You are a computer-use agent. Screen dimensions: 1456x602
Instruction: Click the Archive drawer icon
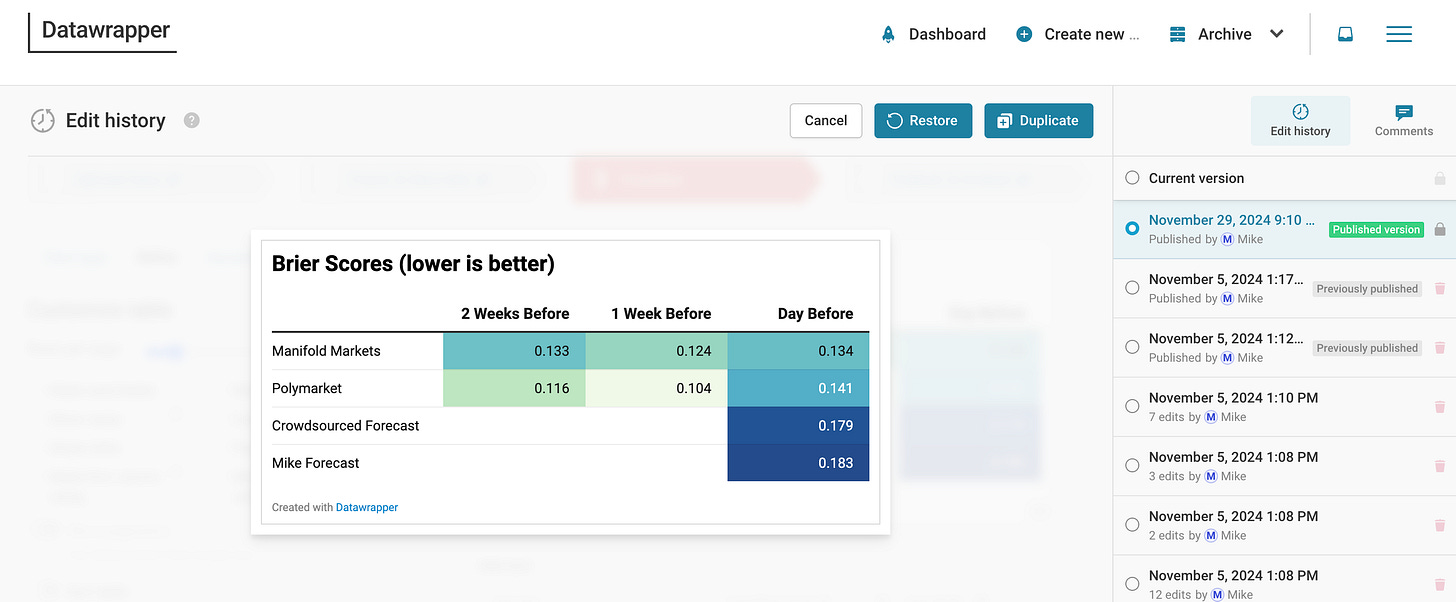tap(1177, 34)
